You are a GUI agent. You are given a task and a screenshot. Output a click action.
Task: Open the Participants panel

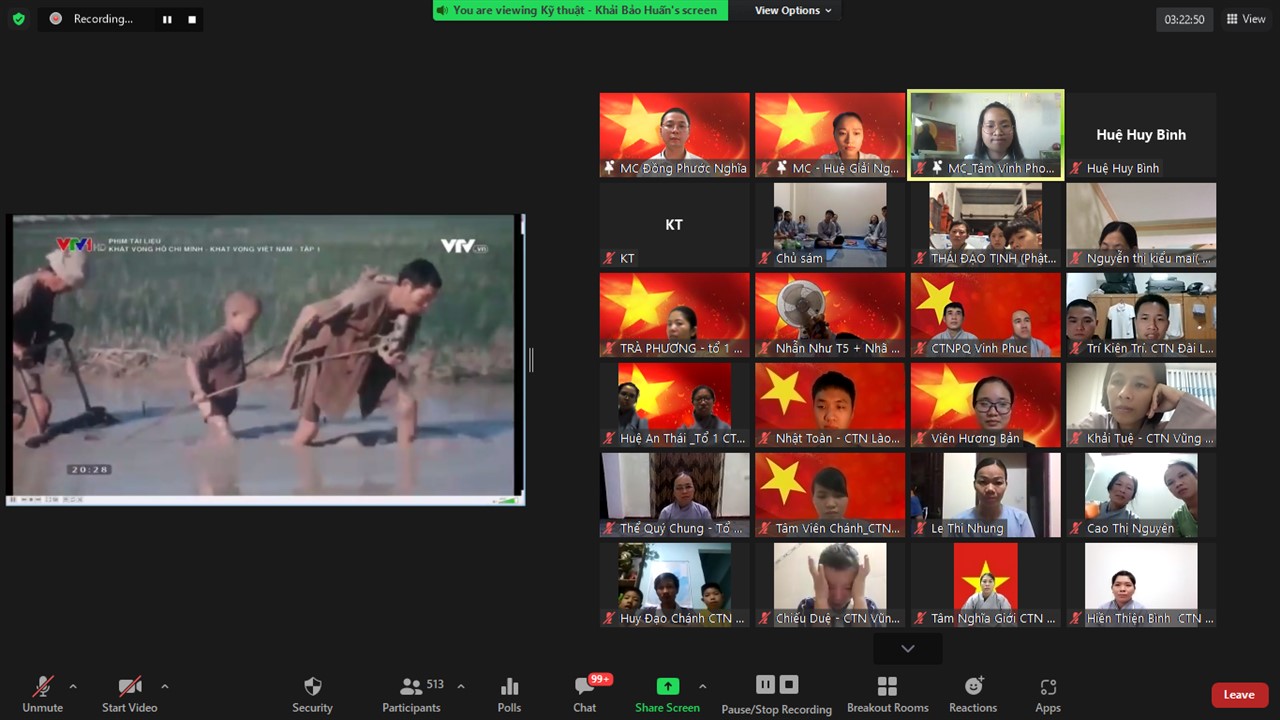(411, 694)
